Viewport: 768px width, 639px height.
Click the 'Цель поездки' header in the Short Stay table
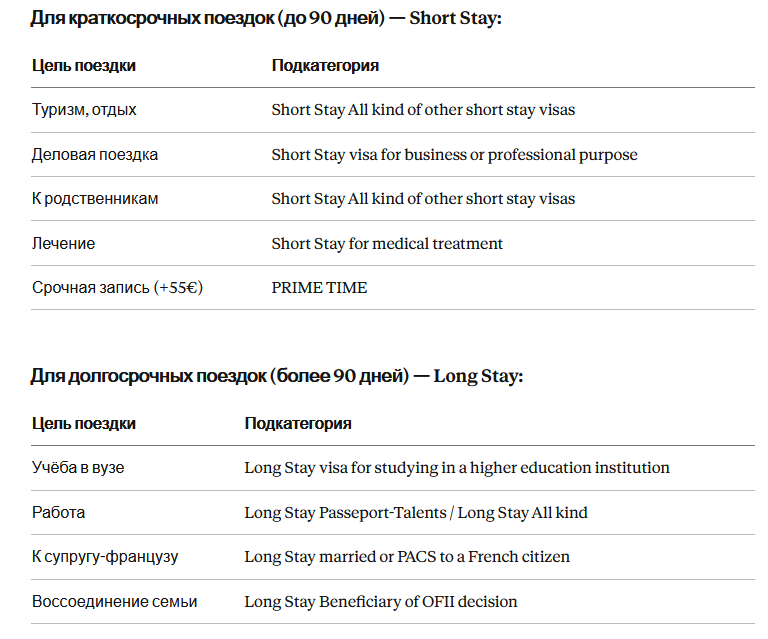84,66
